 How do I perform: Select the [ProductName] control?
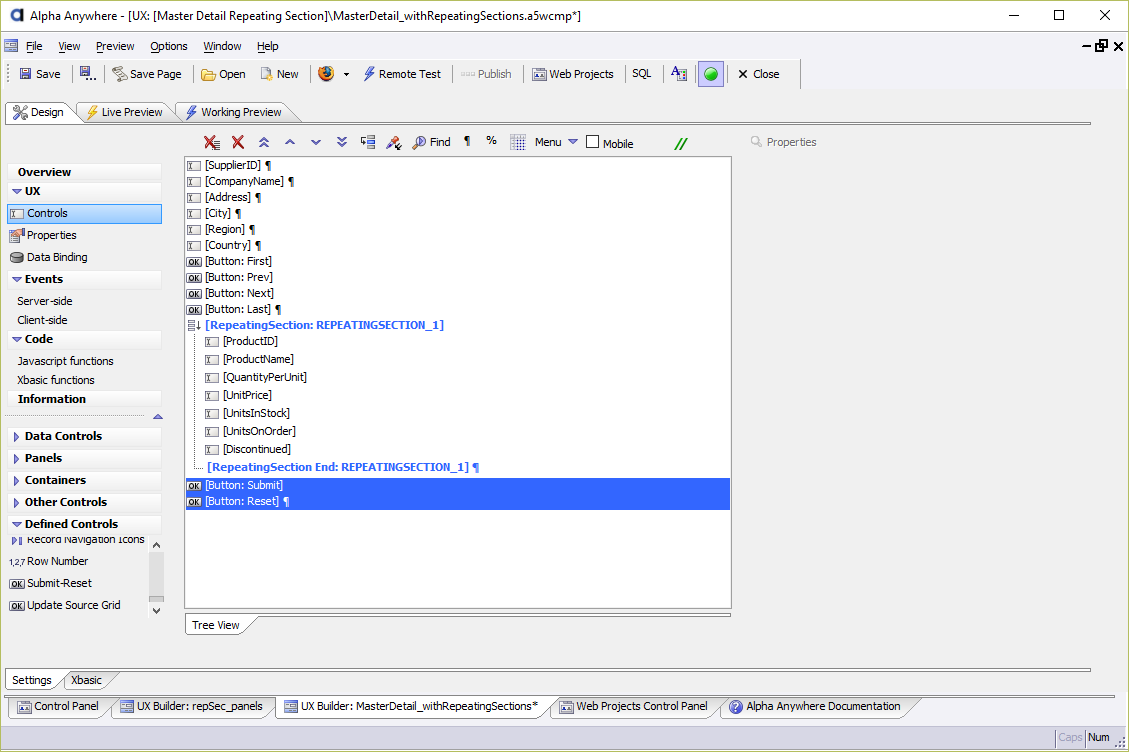(x=258, y=359)
